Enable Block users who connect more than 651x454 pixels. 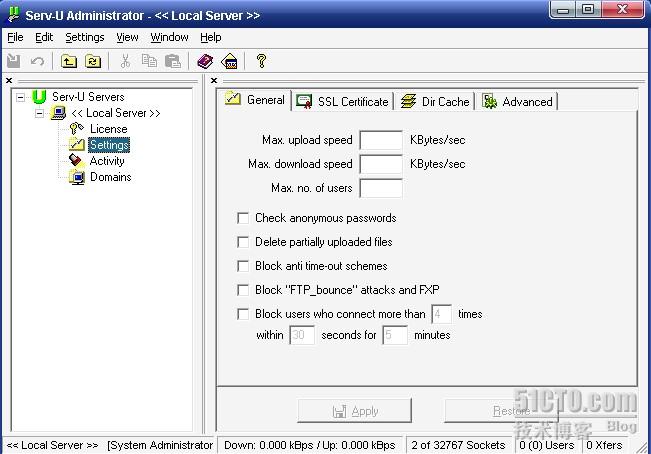tap(243, 314)
